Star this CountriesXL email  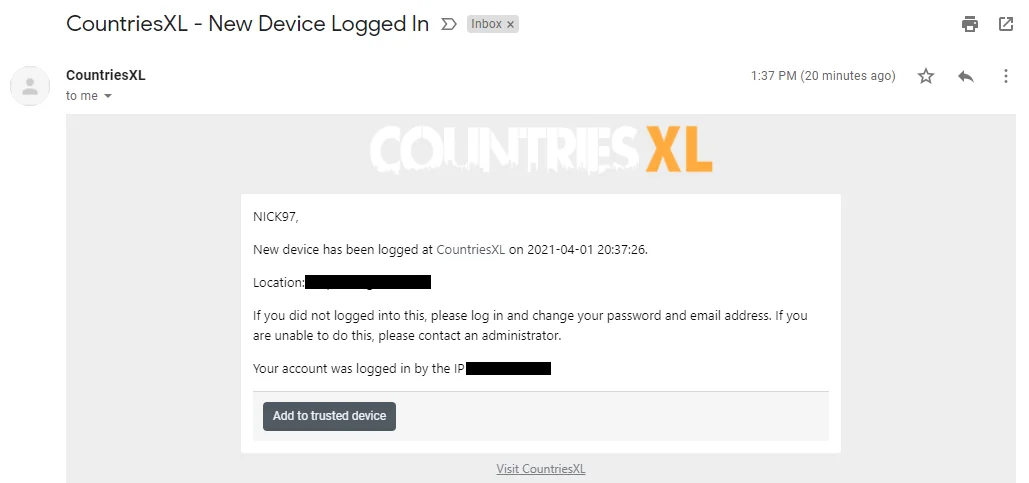(926, 76)
